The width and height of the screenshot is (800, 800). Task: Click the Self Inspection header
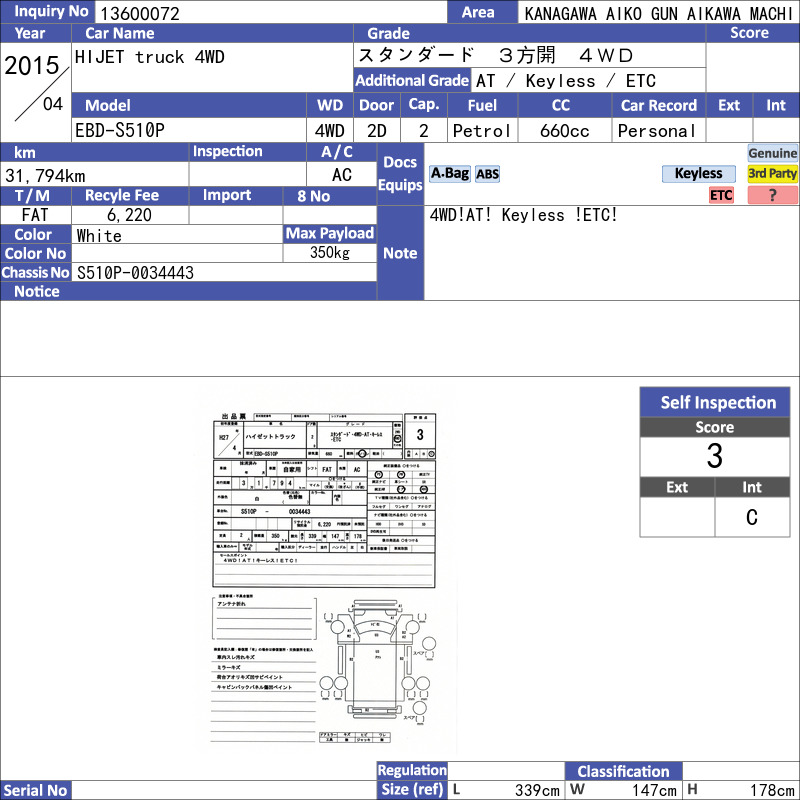[x=715, y=402]
